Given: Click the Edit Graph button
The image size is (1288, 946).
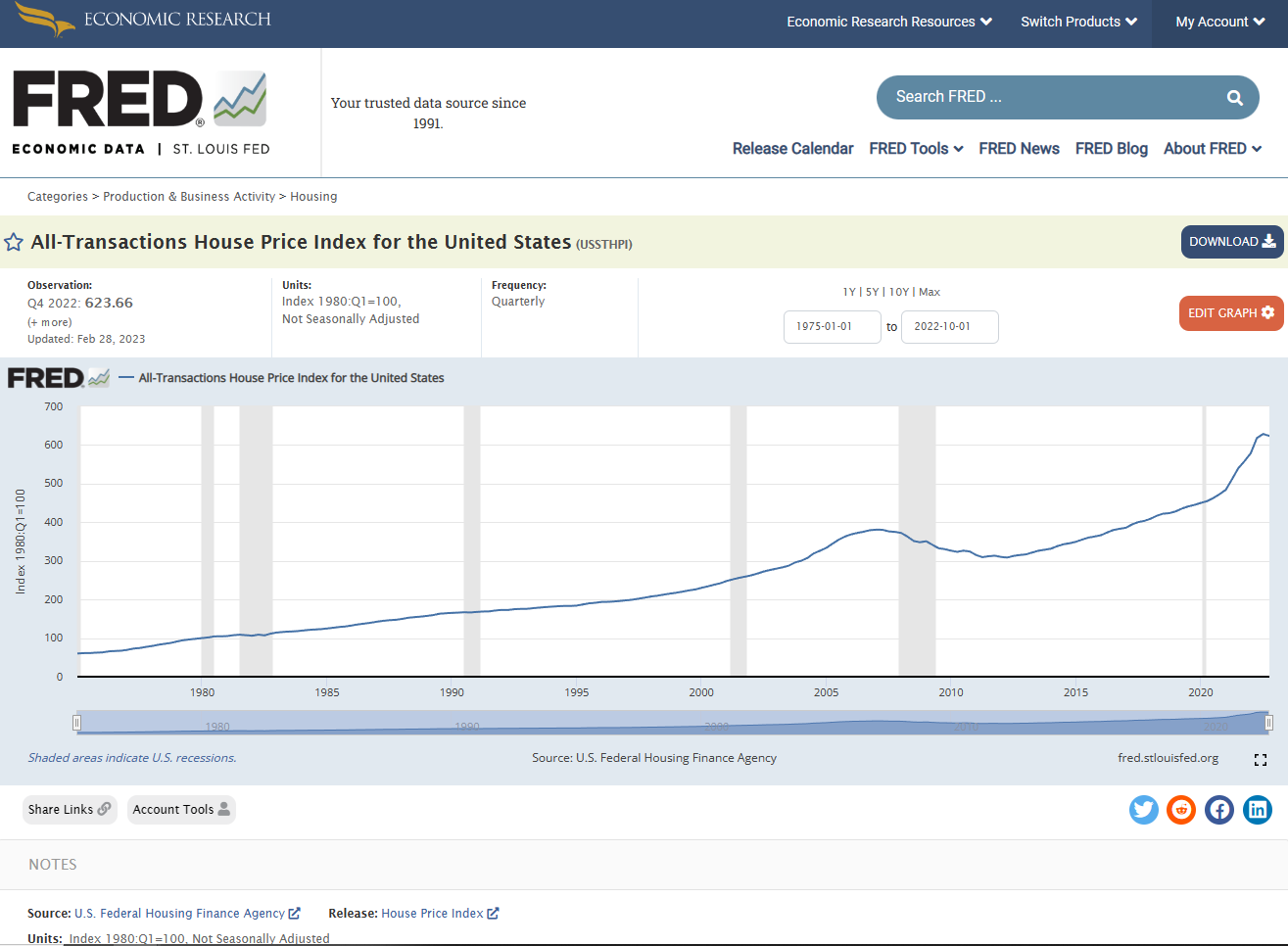Looking at the screenshot, I should (x=1231, y=313).
